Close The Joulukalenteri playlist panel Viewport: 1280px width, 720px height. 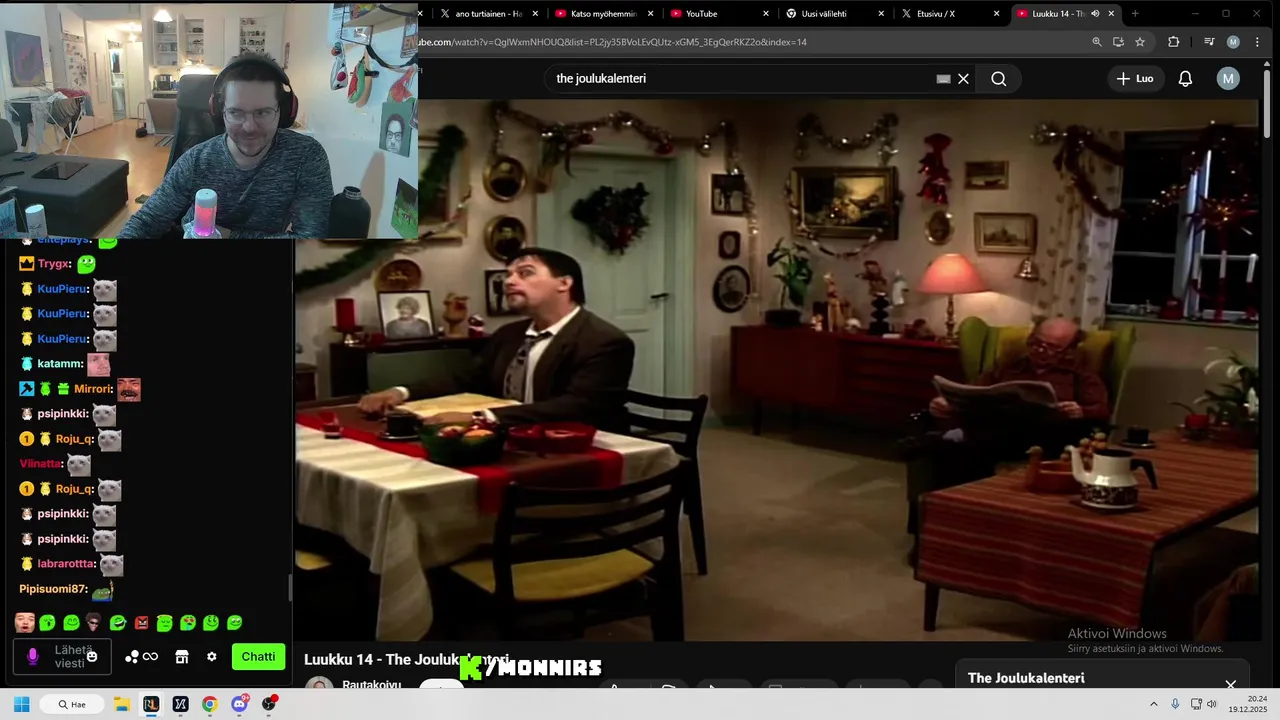tap(1231, 685)
